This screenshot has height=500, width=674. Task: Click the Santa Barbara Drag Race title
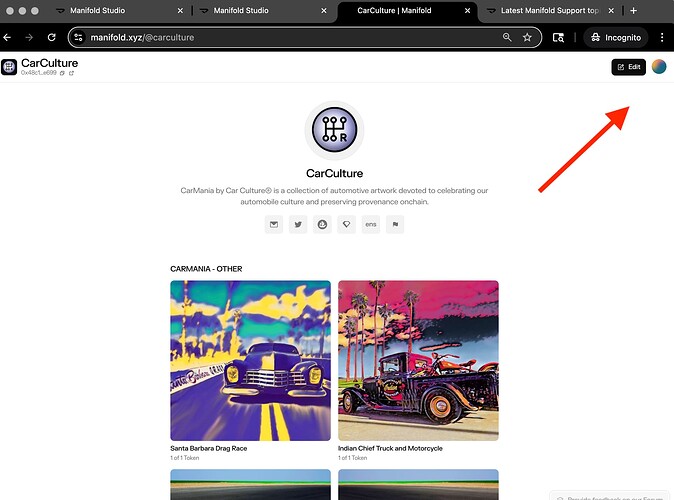[208, 448]
